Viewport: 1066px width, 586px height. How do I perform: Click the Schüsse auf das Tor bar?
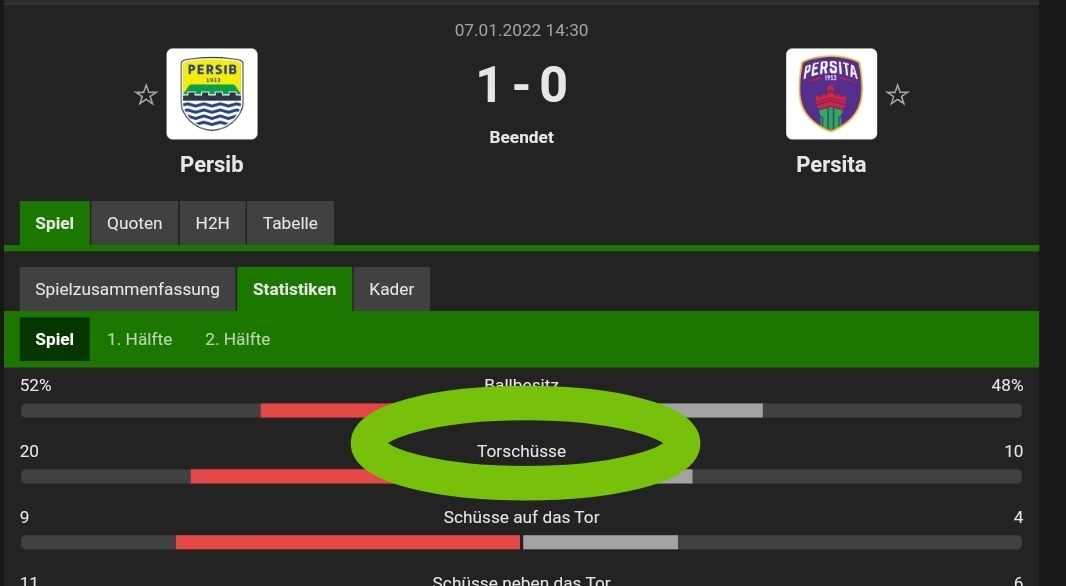pos(521,542)
